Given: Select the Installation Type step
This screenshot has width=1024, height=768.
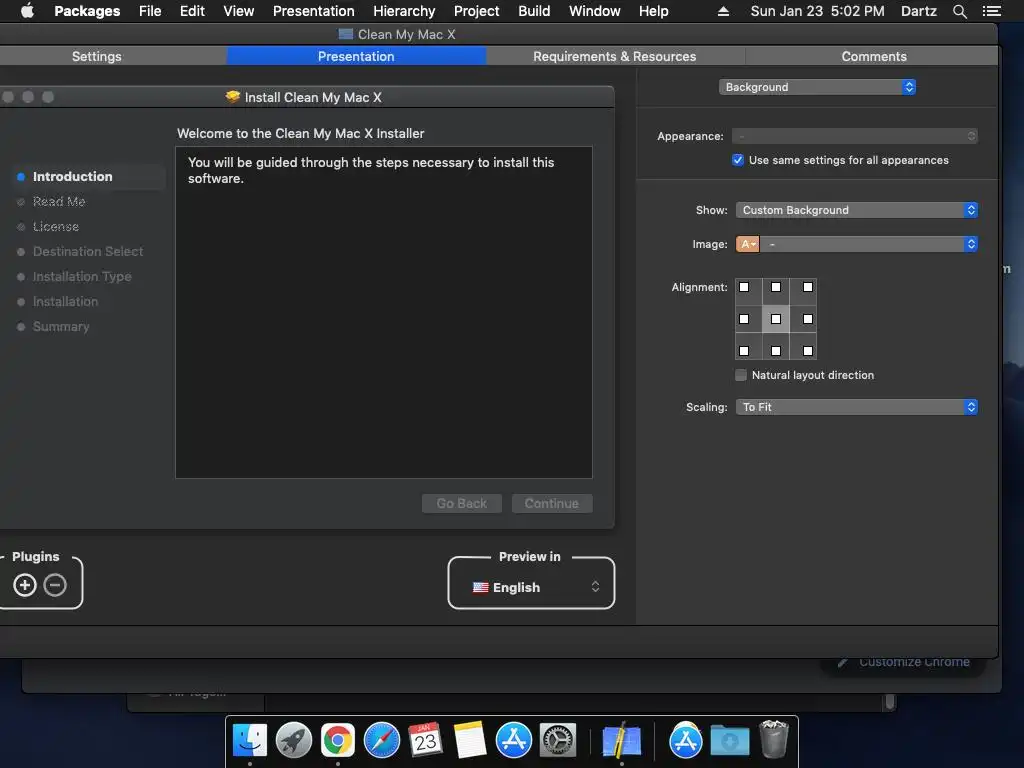Looking at the screenshot, I should (x=82, y=276).
